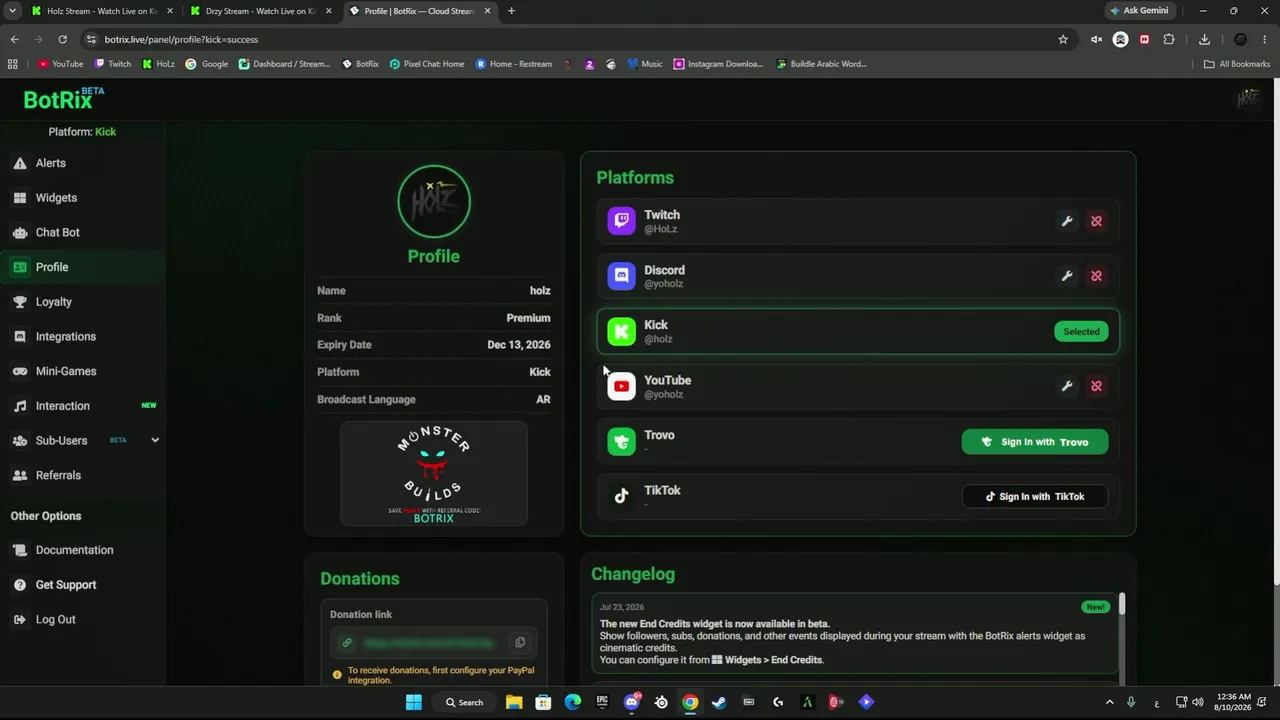Image resolution: width=1280 pixels, height=720 pixels.
Task: Open File Explorer from the taskbar
Action: click(x=514, y=702)
